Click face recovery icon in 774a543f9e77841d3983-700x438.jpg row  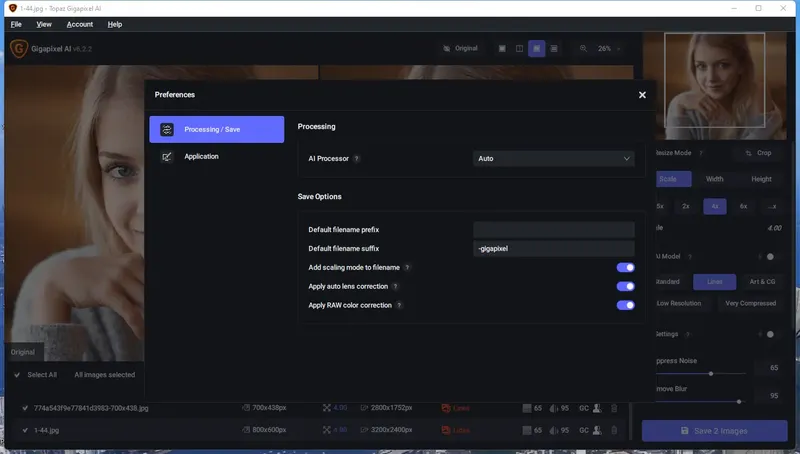click(x=597, y=408)
